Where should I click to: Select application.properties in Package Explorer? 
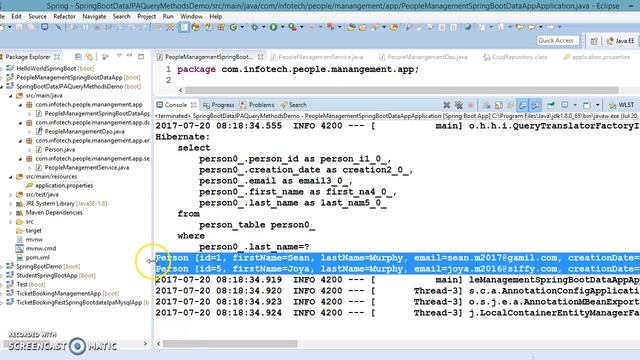pos(60,186)
